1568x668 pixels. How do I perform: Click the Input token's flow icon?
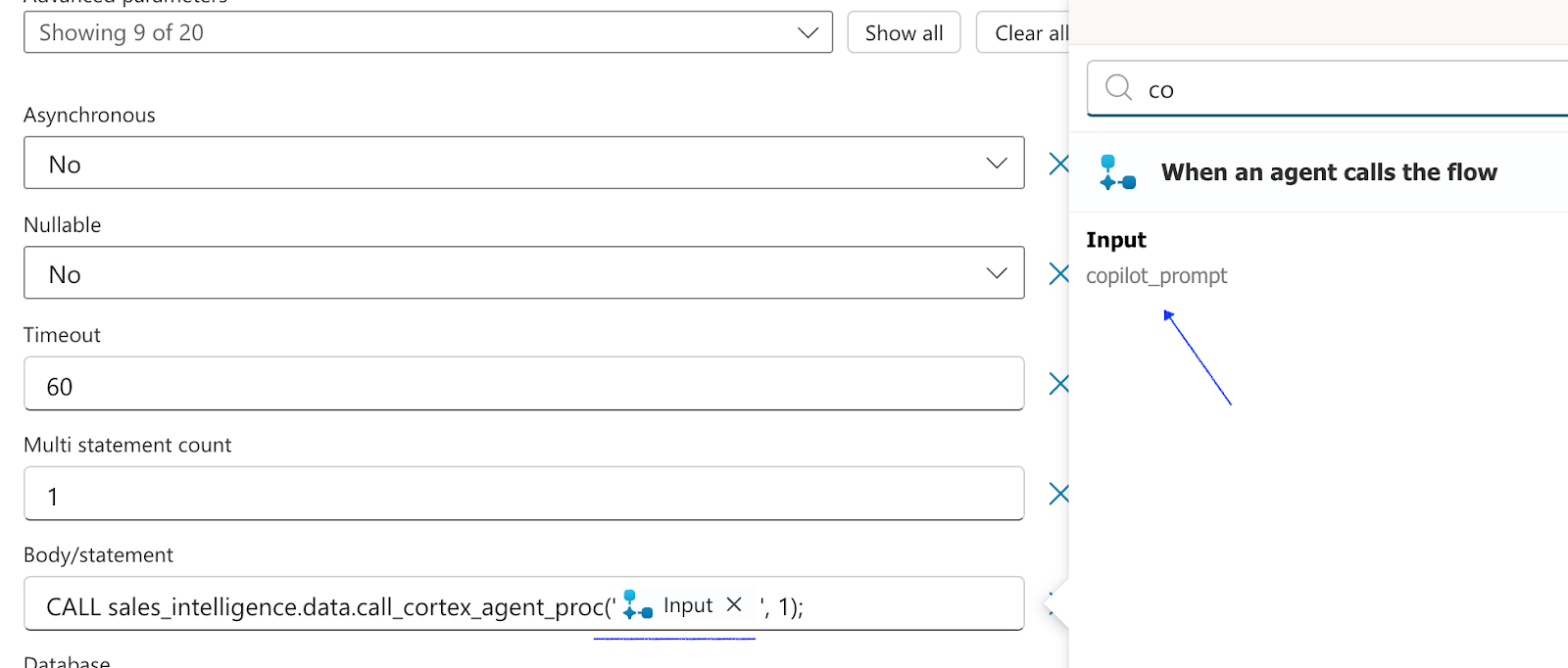tap(637, 604)
